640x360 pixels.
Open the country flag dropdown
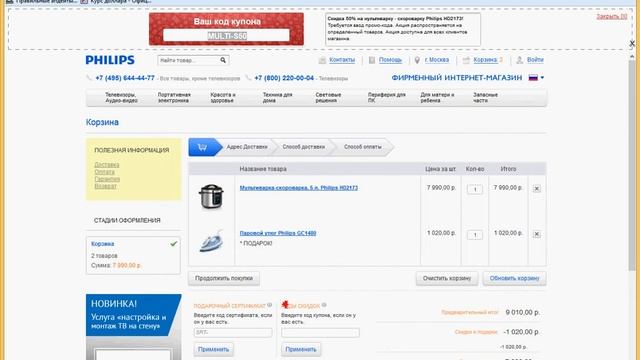536,78
